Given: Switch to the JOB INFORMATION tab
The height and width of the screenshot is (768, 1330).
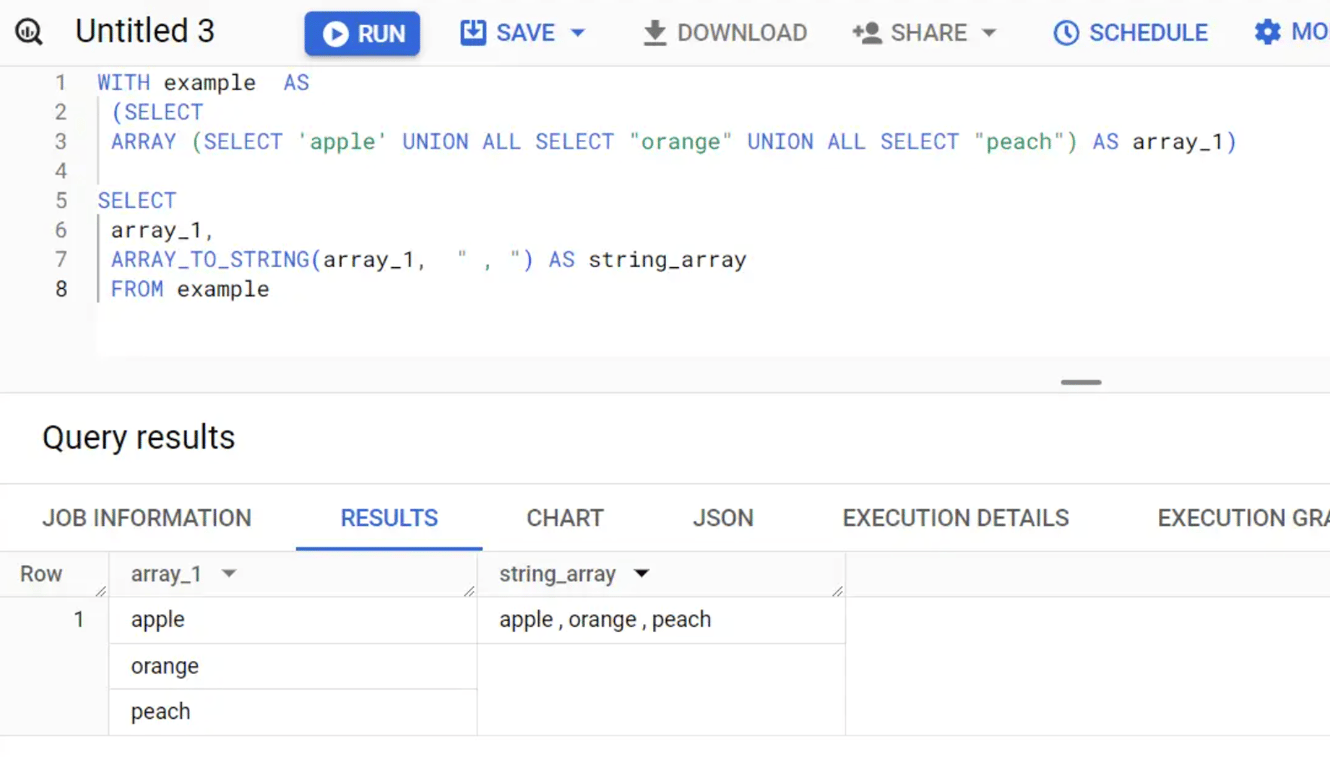Looking at the screenshot, I should (x=147, y=518).
